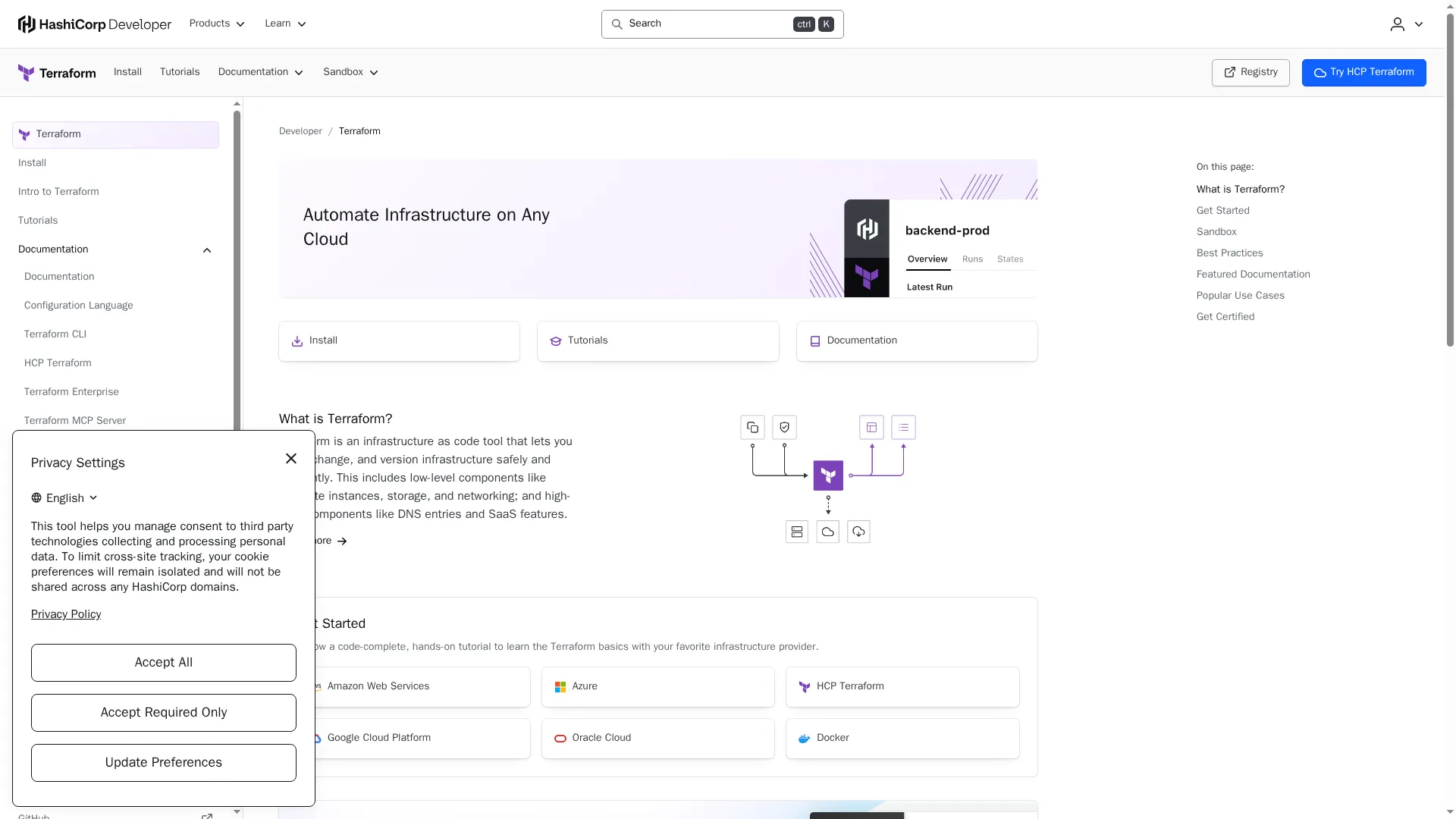Click the server icon below the diagram
This screenshot has height=819, width=1456.
(796, 532)
